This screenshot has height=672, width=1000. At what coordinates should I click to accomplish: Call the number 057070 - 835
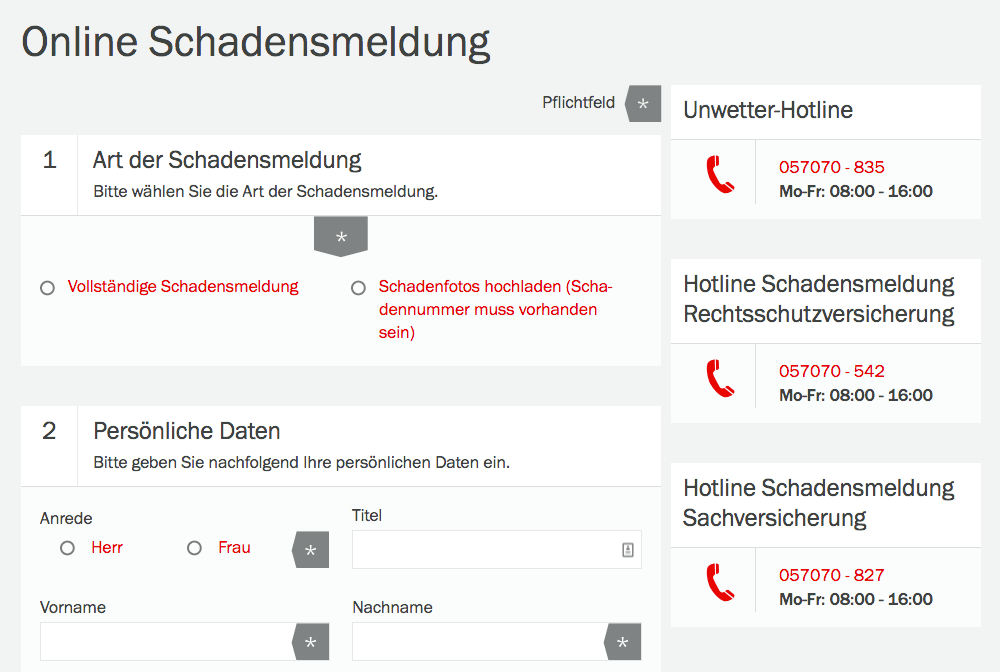click(x=832, y=167)
